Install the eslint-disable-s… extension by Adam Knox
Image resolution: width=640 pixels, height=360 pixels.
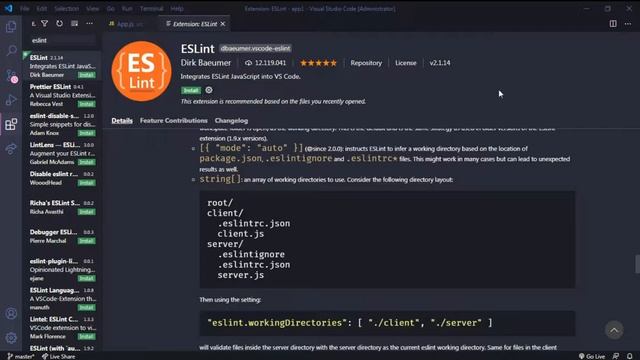(x=87, y=133)
